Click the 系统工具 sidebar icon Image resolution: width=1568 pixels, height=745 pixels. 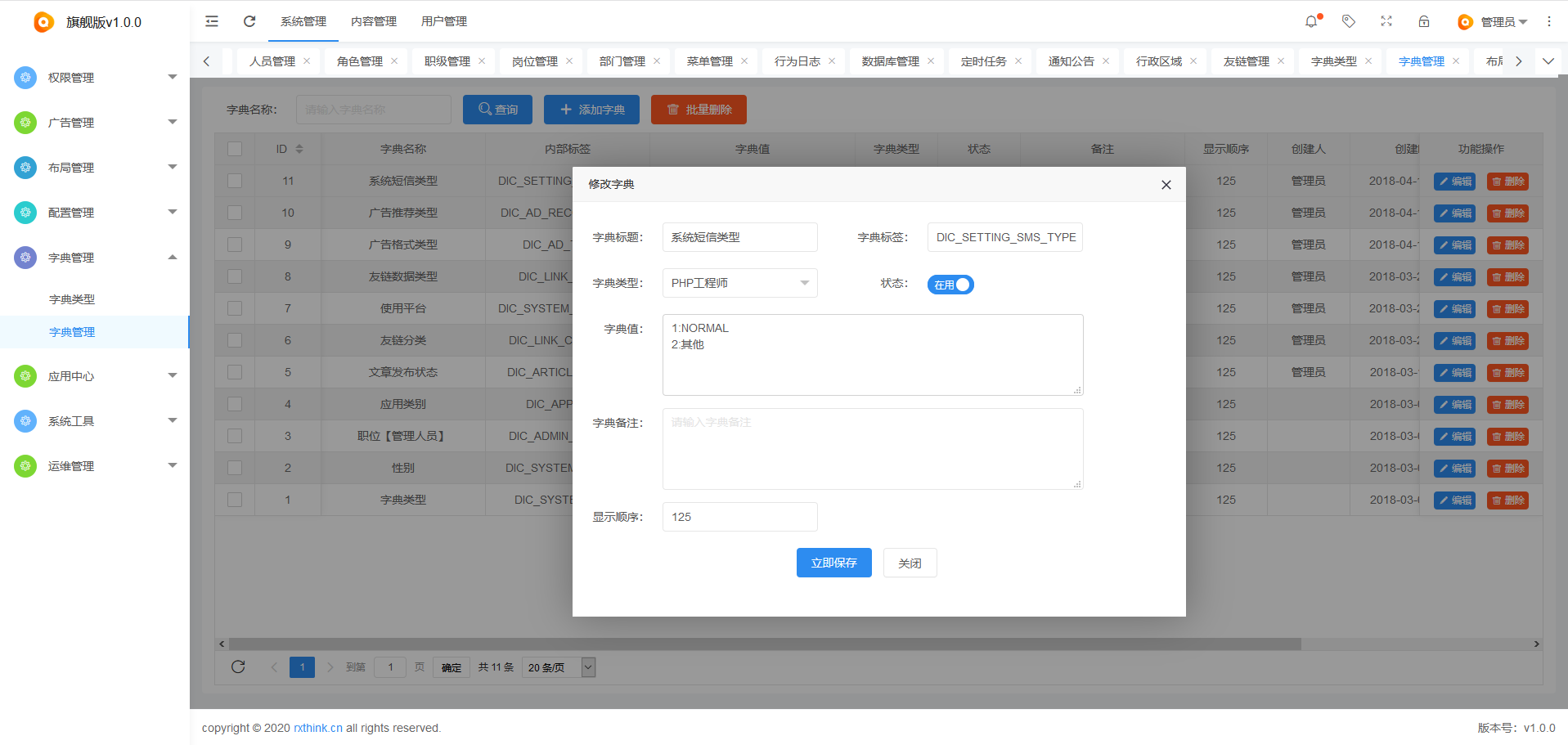click(25, 420)
